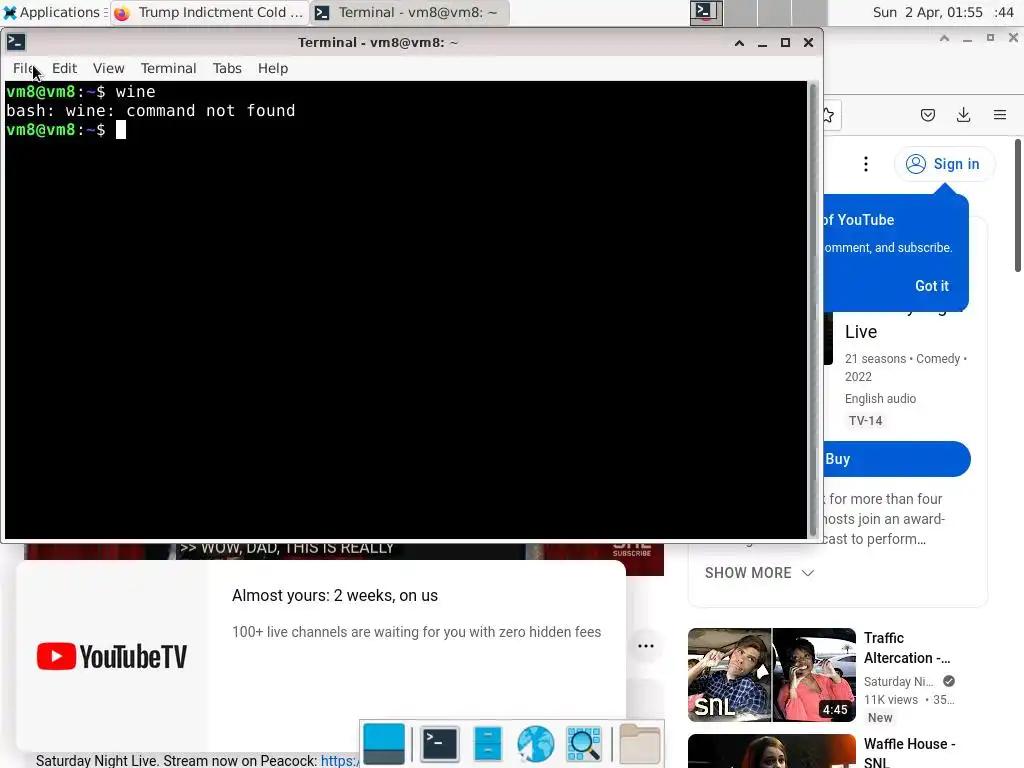Open File Manager from the dock

click(487, 744)
